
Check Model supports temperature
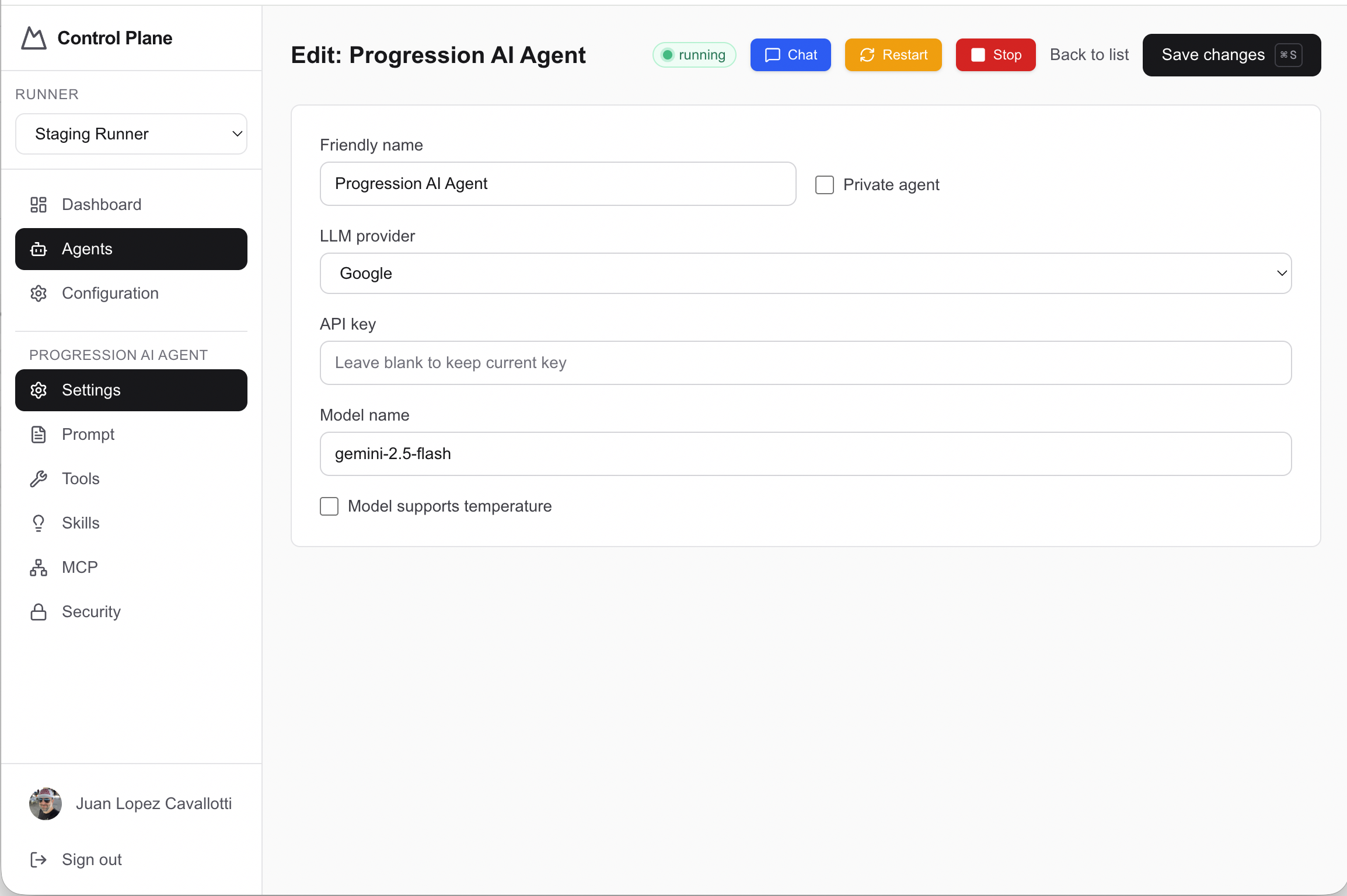(x=329, y=506)
